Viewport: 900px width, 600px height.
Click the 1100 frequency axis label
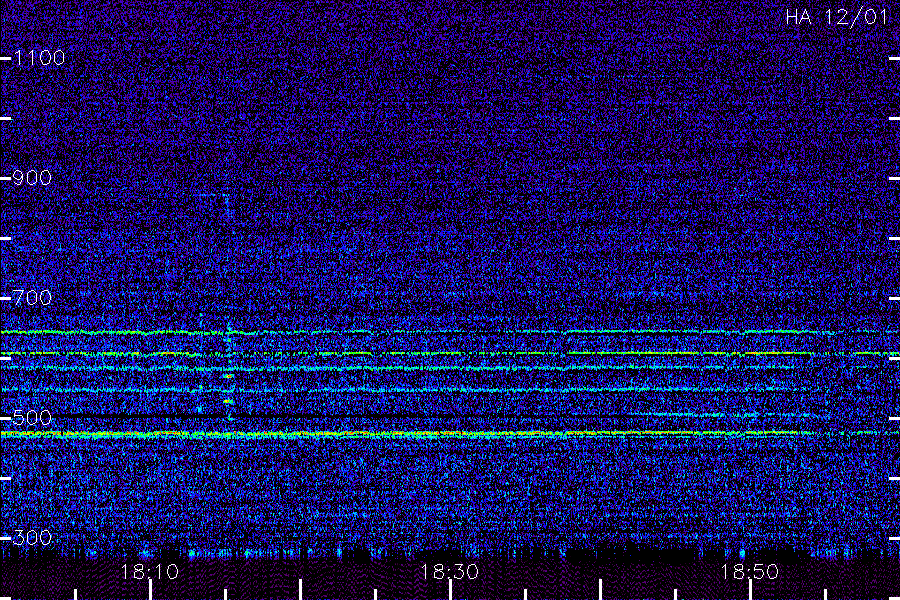point(39,58)
